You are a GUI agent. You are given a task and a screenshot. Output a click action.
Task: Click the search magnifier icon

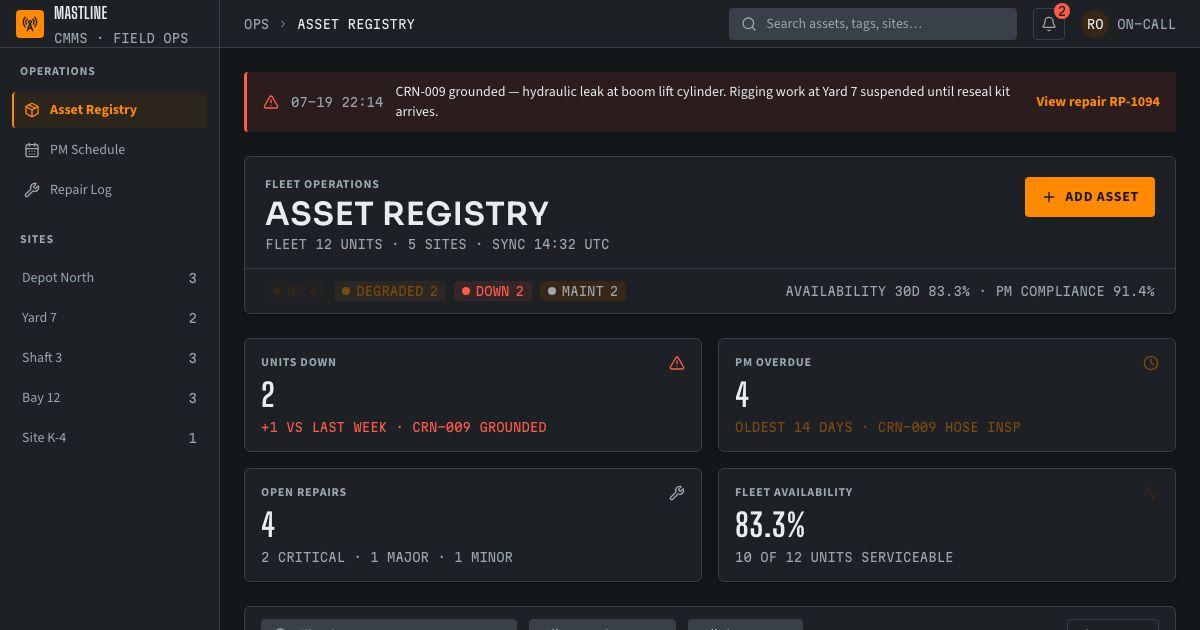(x=749, y=24)
